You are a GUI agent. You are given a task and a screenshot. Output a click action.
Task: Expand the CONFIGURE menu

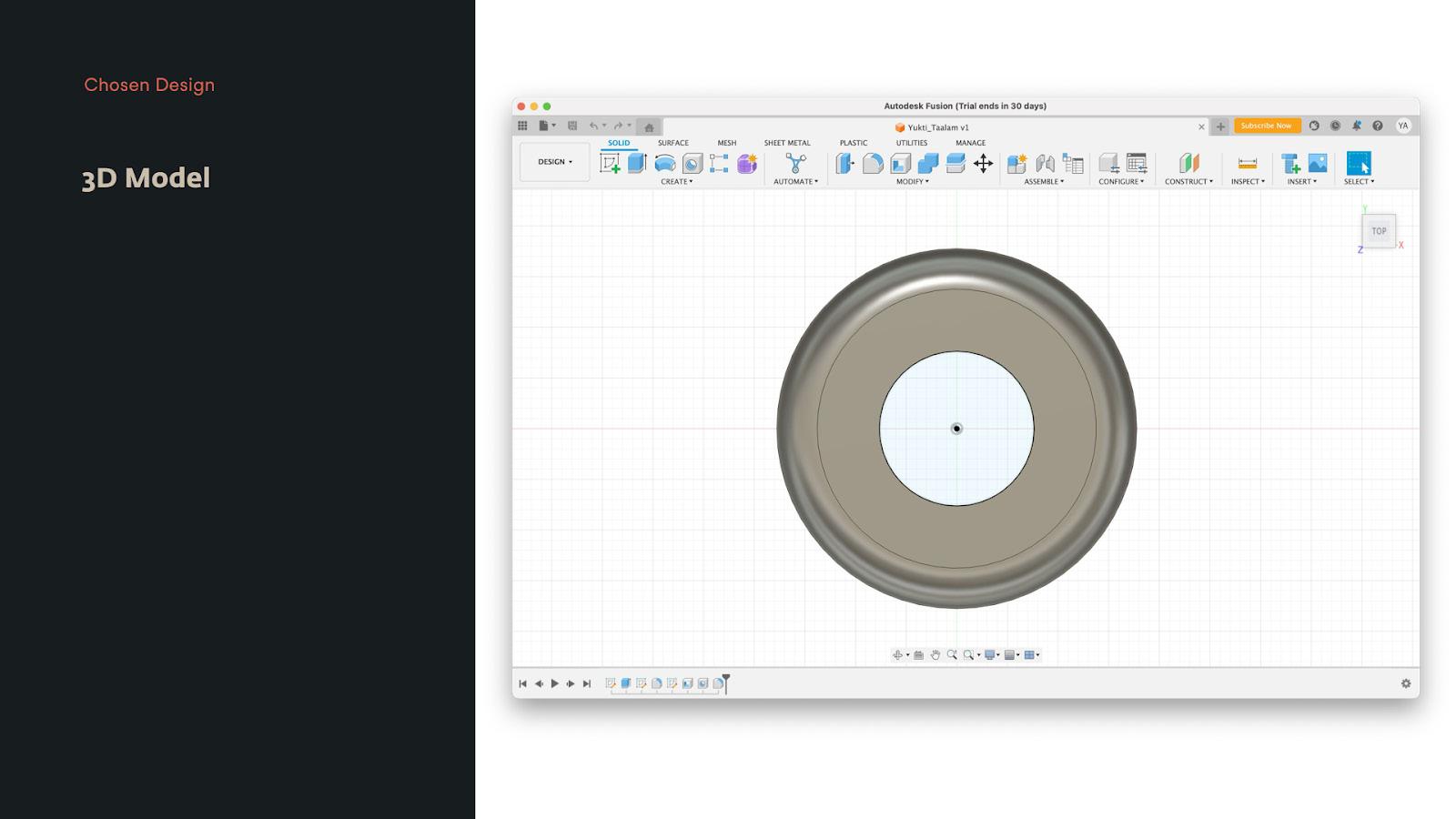[1121, 182]
